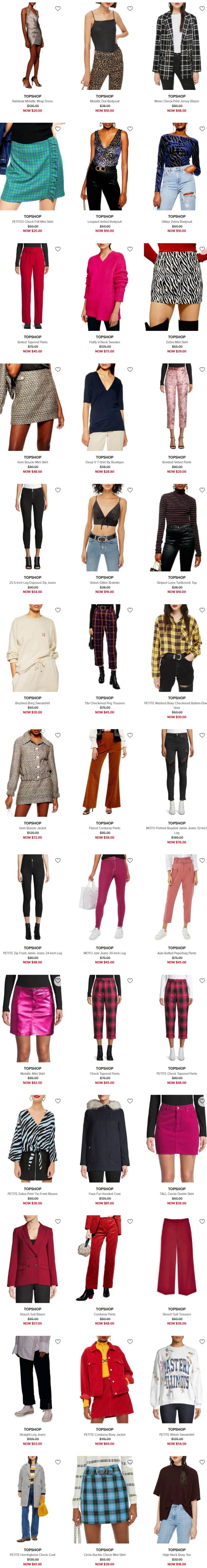Tap heart on Fluffy V-Neck Sweater
Screen dimensions: 207x1568
tap(130, 249)
